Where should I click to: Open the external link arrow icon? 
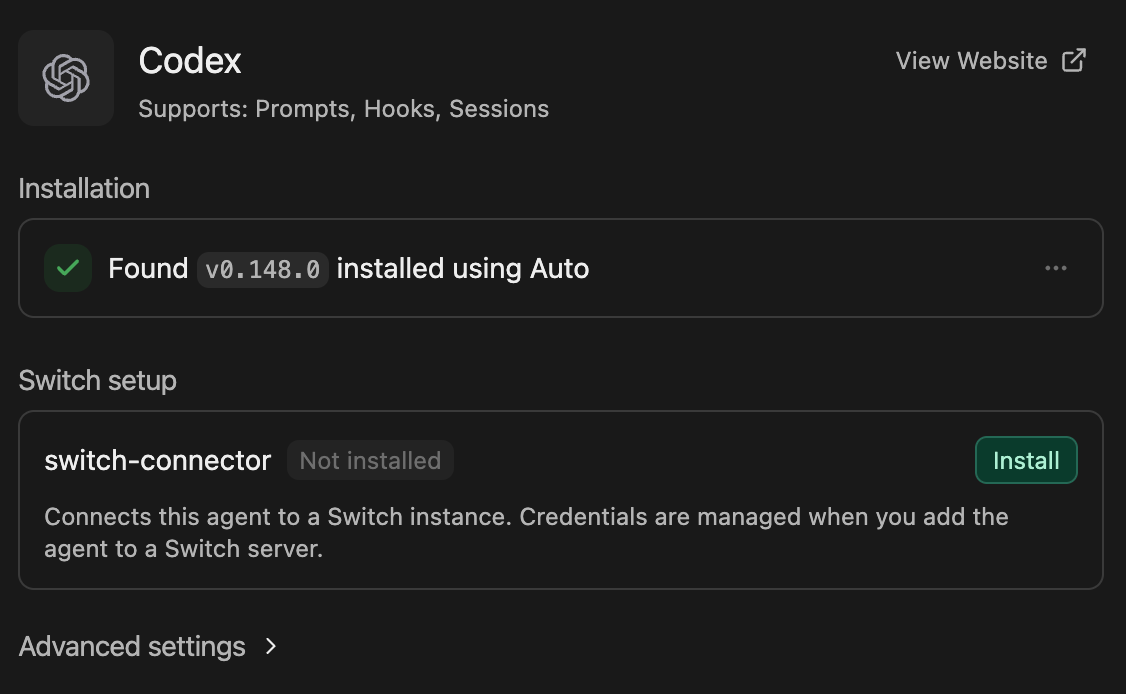pyautogui.click(x=1074, y=60)
